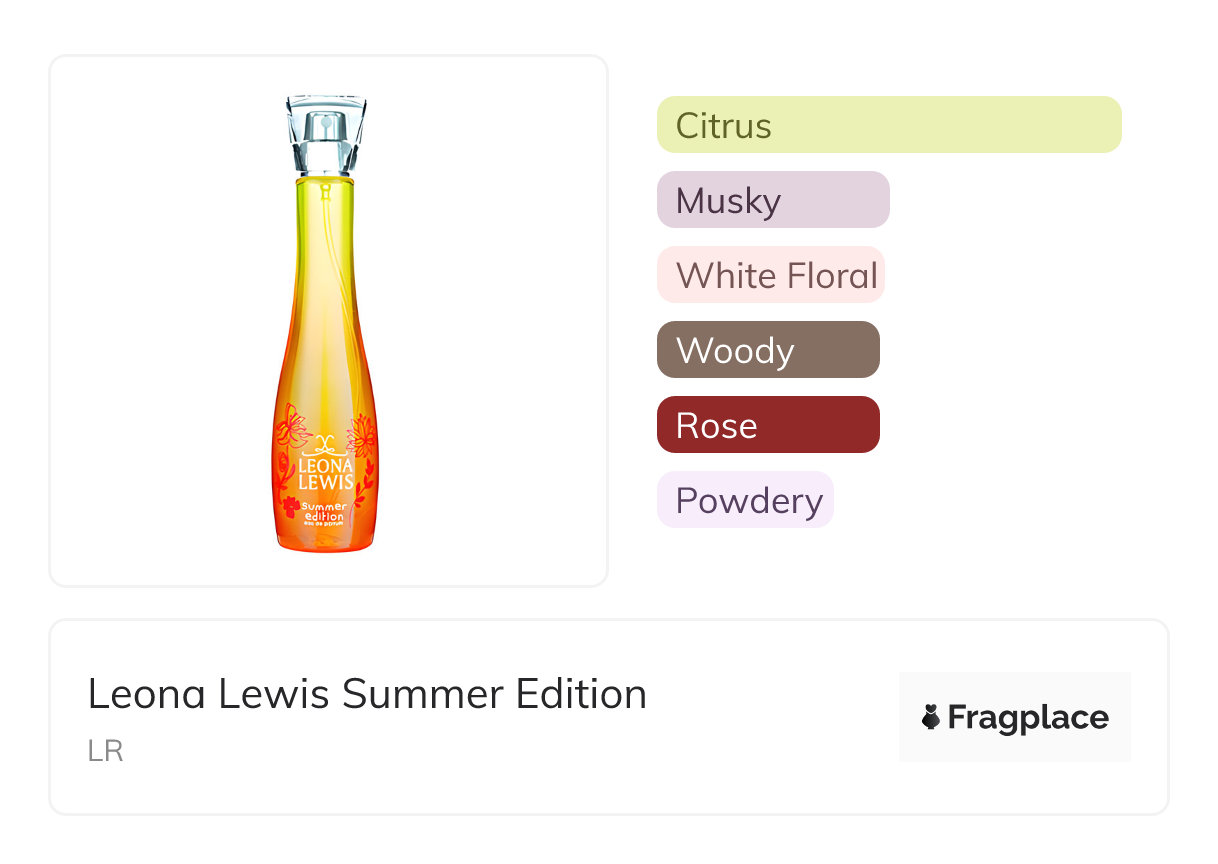This screenshot has height=864, width=1218.
Task: Click the outlined flower on the bottle's left
Action: (291, 427)
